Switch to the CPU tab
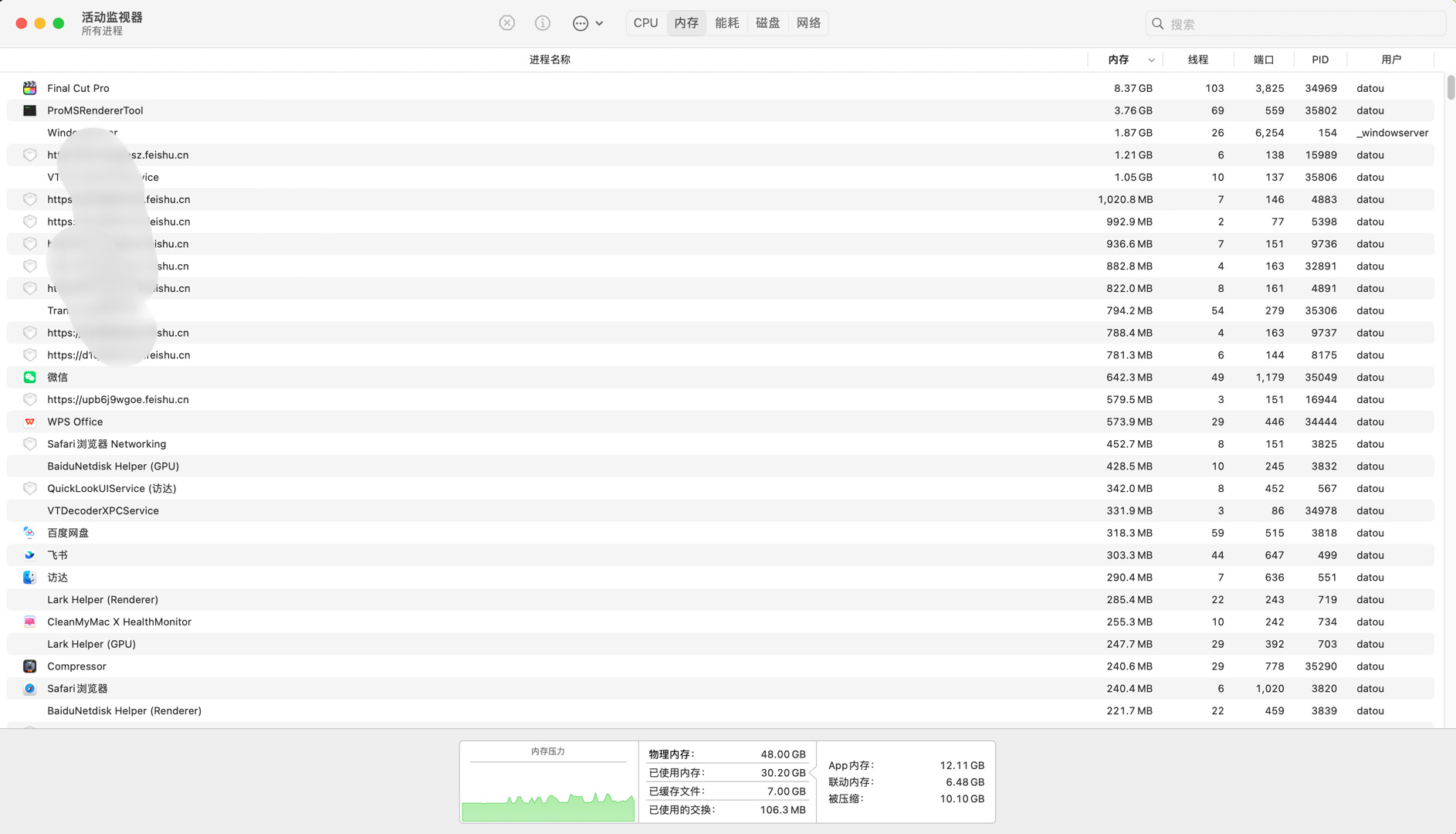This screenshot has width=1456, height=834. point(645,23)
